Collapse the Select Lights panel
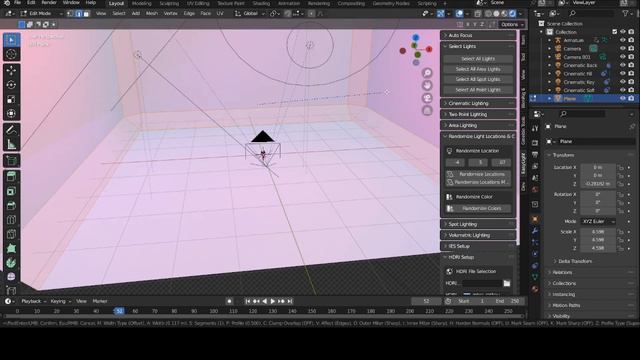This screenshot has height=360, width=640. pyautogui.click(x=478, y=47)
